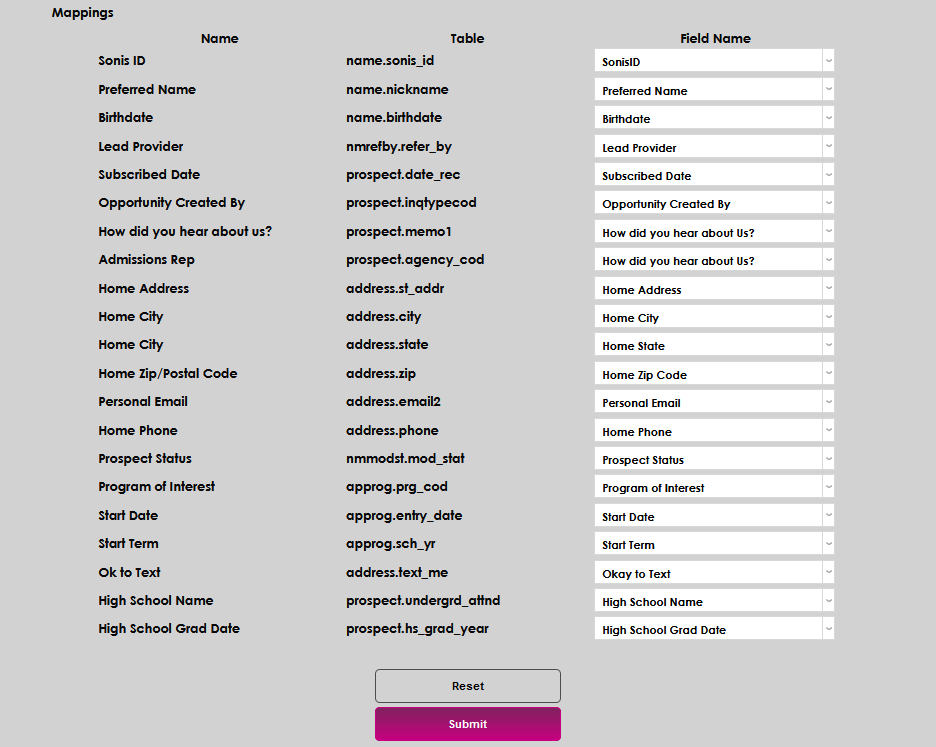Viewport: 936px width, 747px height.
Task: Open the field dropdown for Admissions Rep row
Action: pos(714,260)
